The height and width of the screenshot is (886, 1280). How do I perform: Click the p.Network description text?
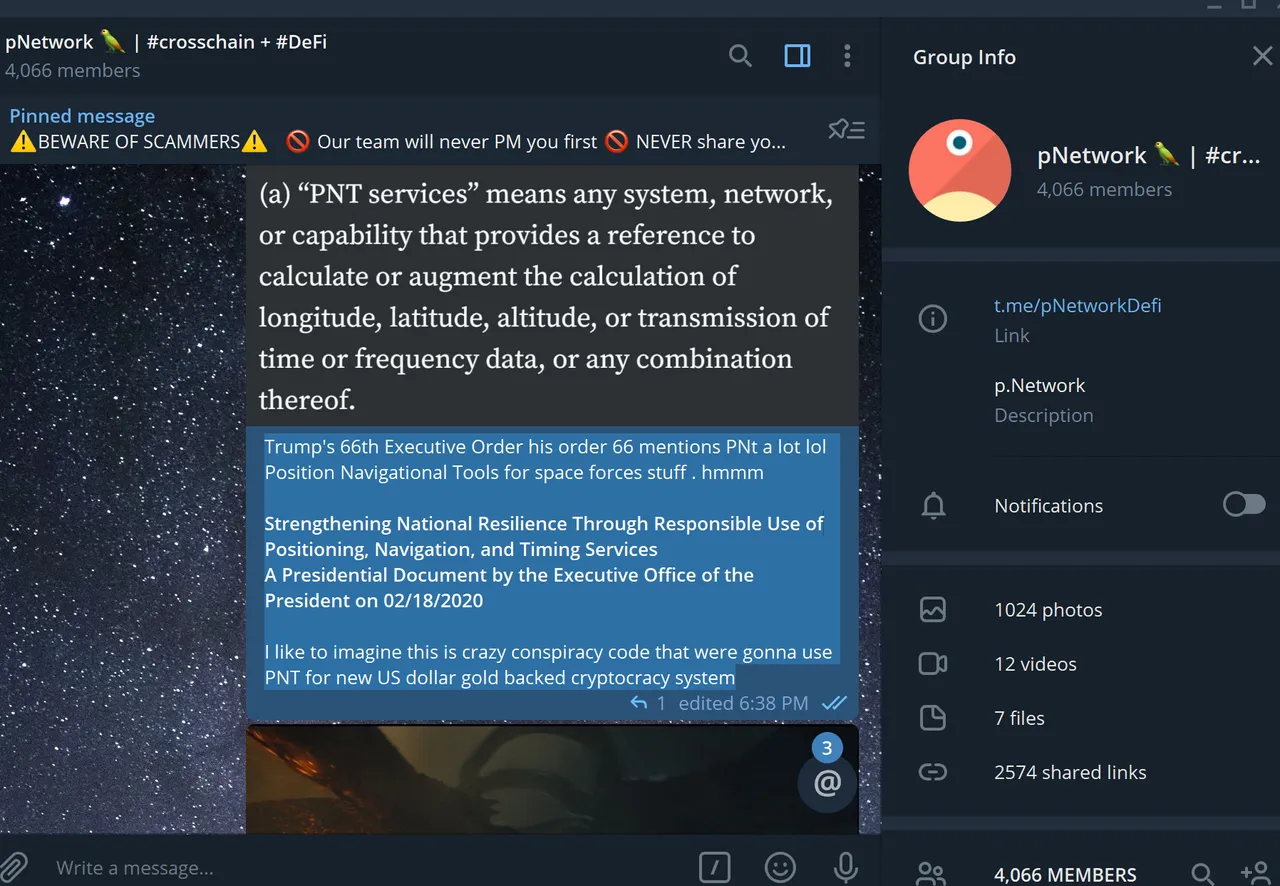click(x=1039, y=385)
